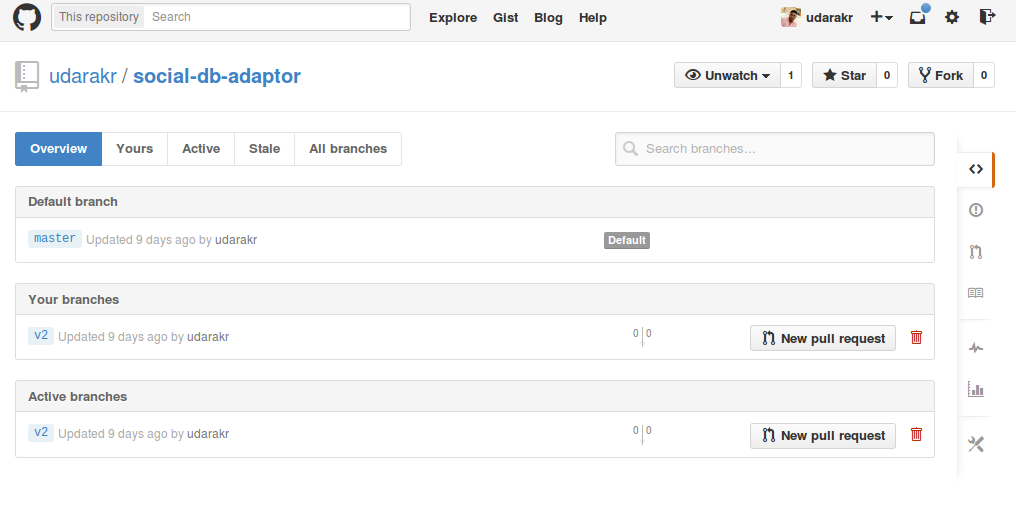The image size is (1016, 510).
Task: New pull request for Active branches v2
Action: click(x=823, y=435)
